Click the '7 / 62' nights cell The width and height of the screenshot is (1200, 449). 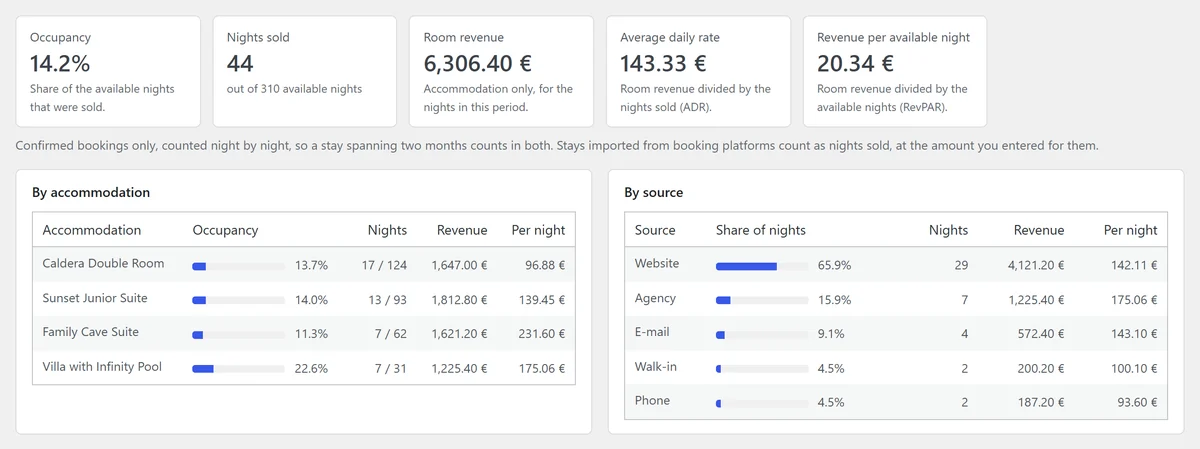click(x=391, y=334)
